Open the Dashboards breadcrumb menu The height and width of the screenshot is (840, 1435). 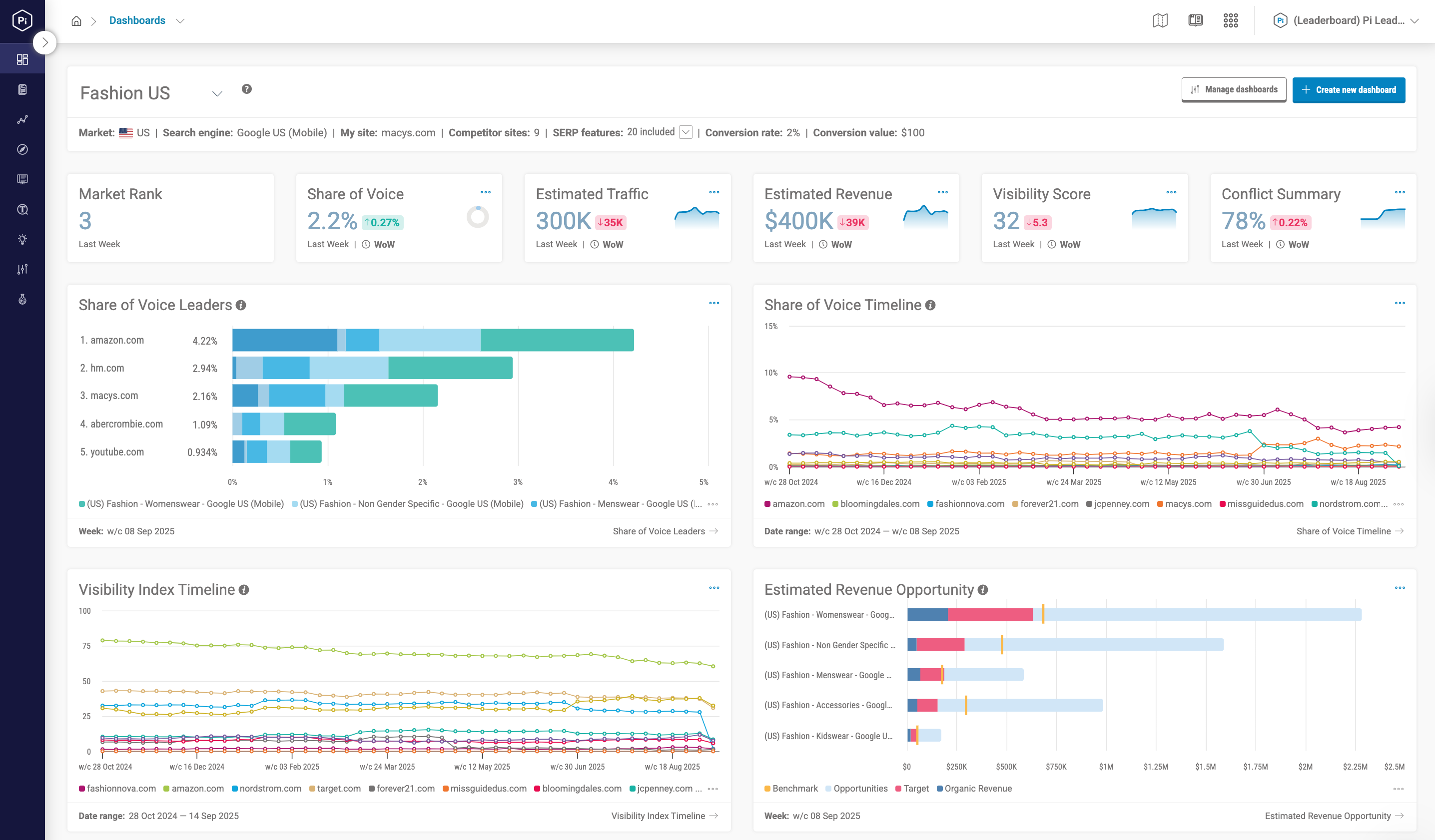(x=180, y=20)
